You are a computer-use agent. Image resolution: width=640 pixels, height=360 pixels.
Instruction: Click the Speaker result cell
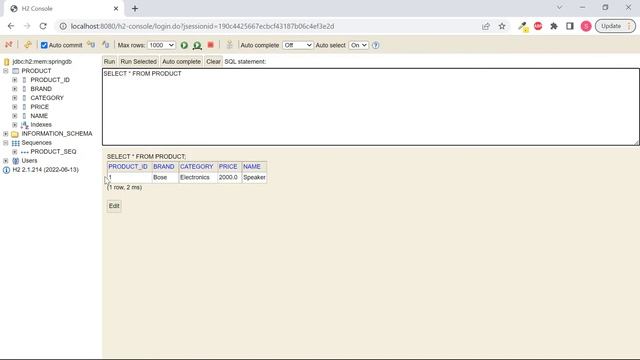point(254,178)
